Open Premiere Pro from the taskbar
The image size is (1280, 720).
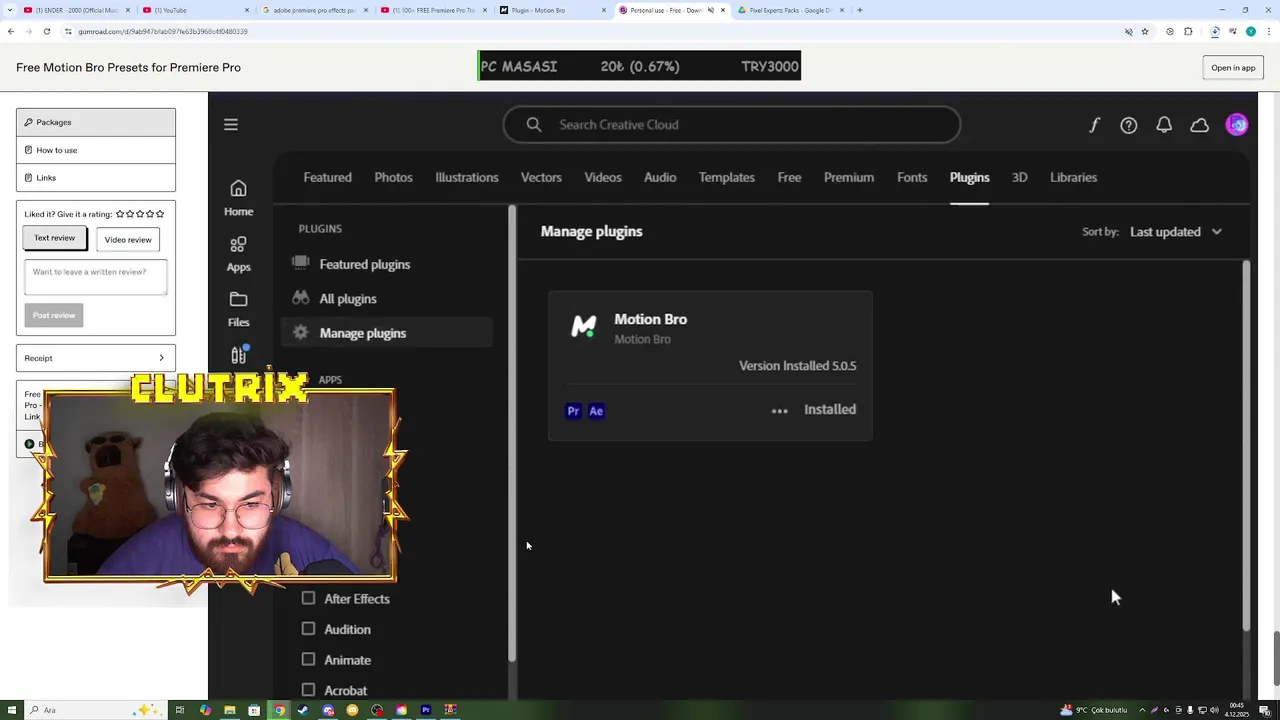(x=426, y=710)
